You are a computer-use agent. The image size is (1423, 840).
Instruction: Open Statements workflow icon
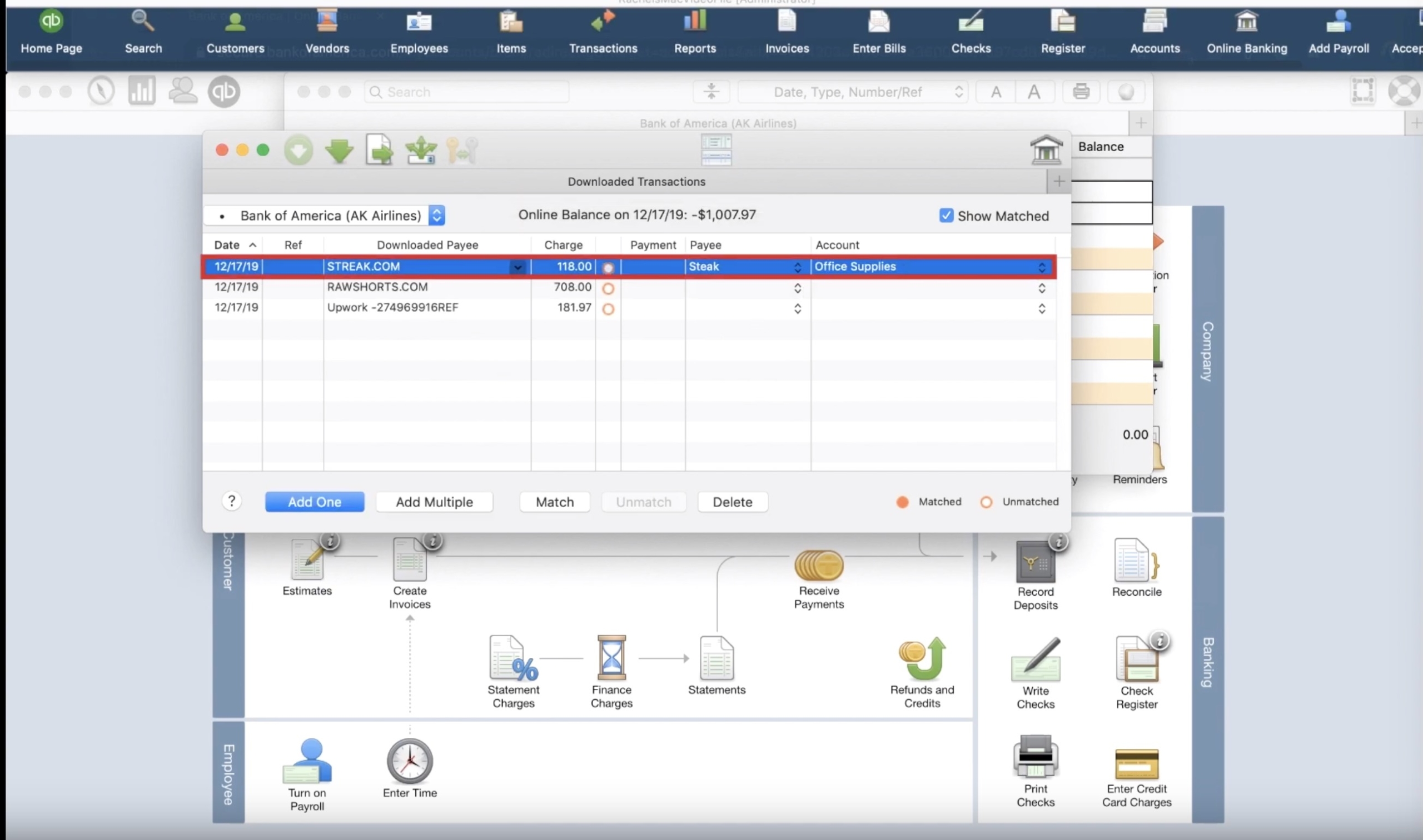[x=717, y=666]
